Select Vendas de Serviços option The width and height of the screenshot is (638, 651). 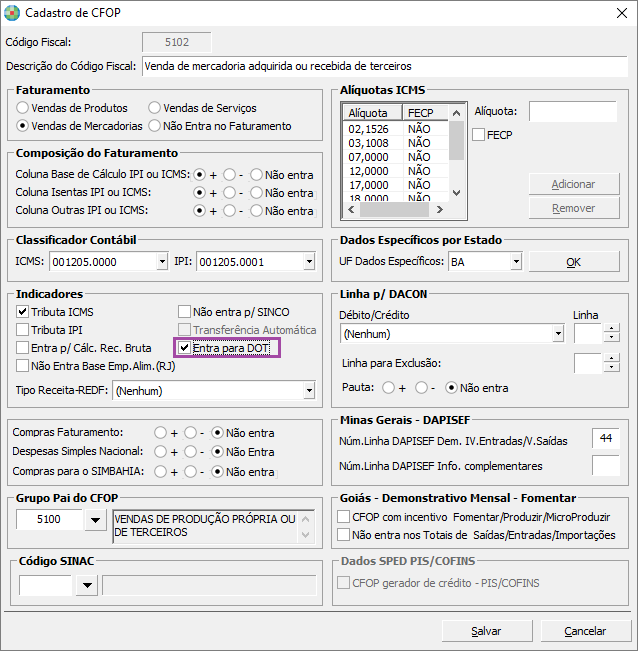(154, 108)
